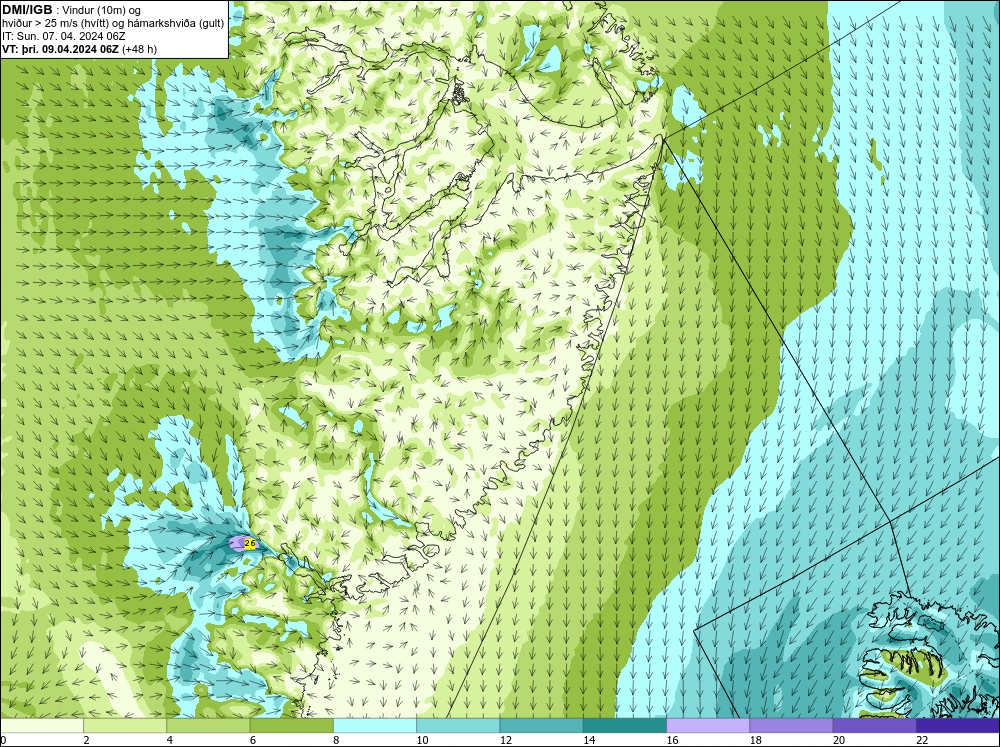Click the yellow 26 max gust marker
1000x747 pixels.
tap(250, 544)
